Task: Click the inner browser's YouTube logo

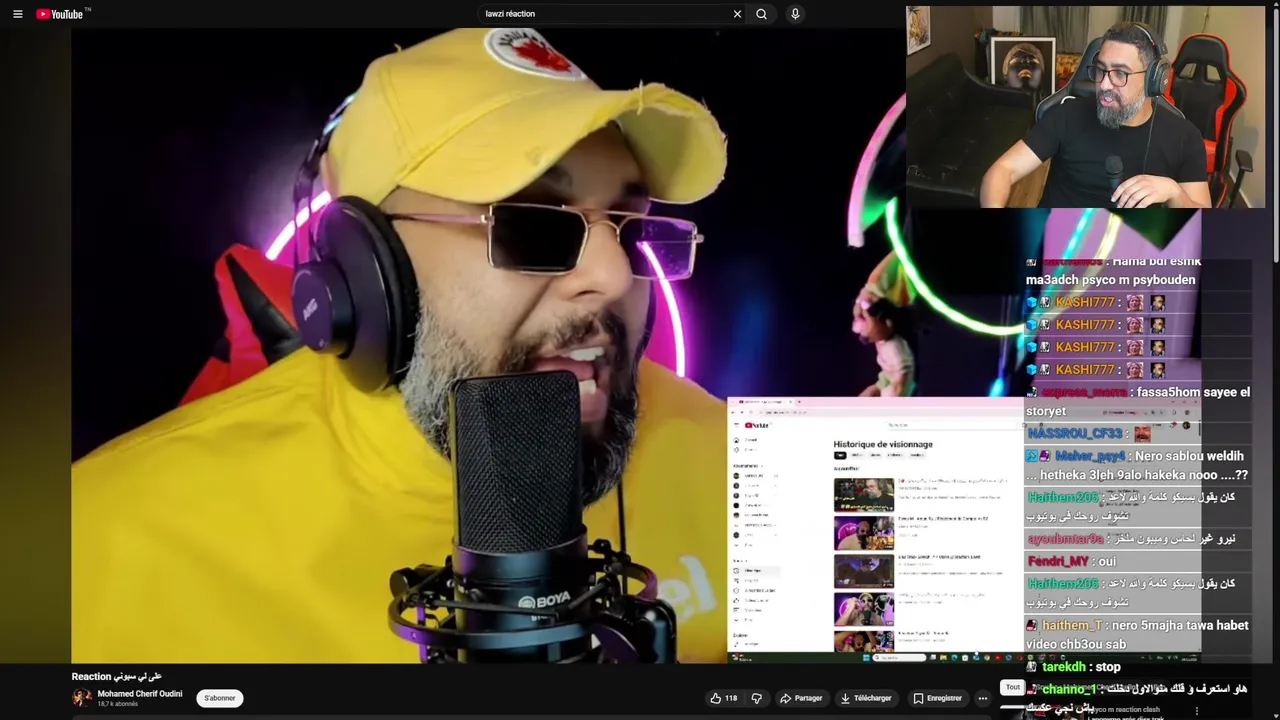Action: (756, 425)
